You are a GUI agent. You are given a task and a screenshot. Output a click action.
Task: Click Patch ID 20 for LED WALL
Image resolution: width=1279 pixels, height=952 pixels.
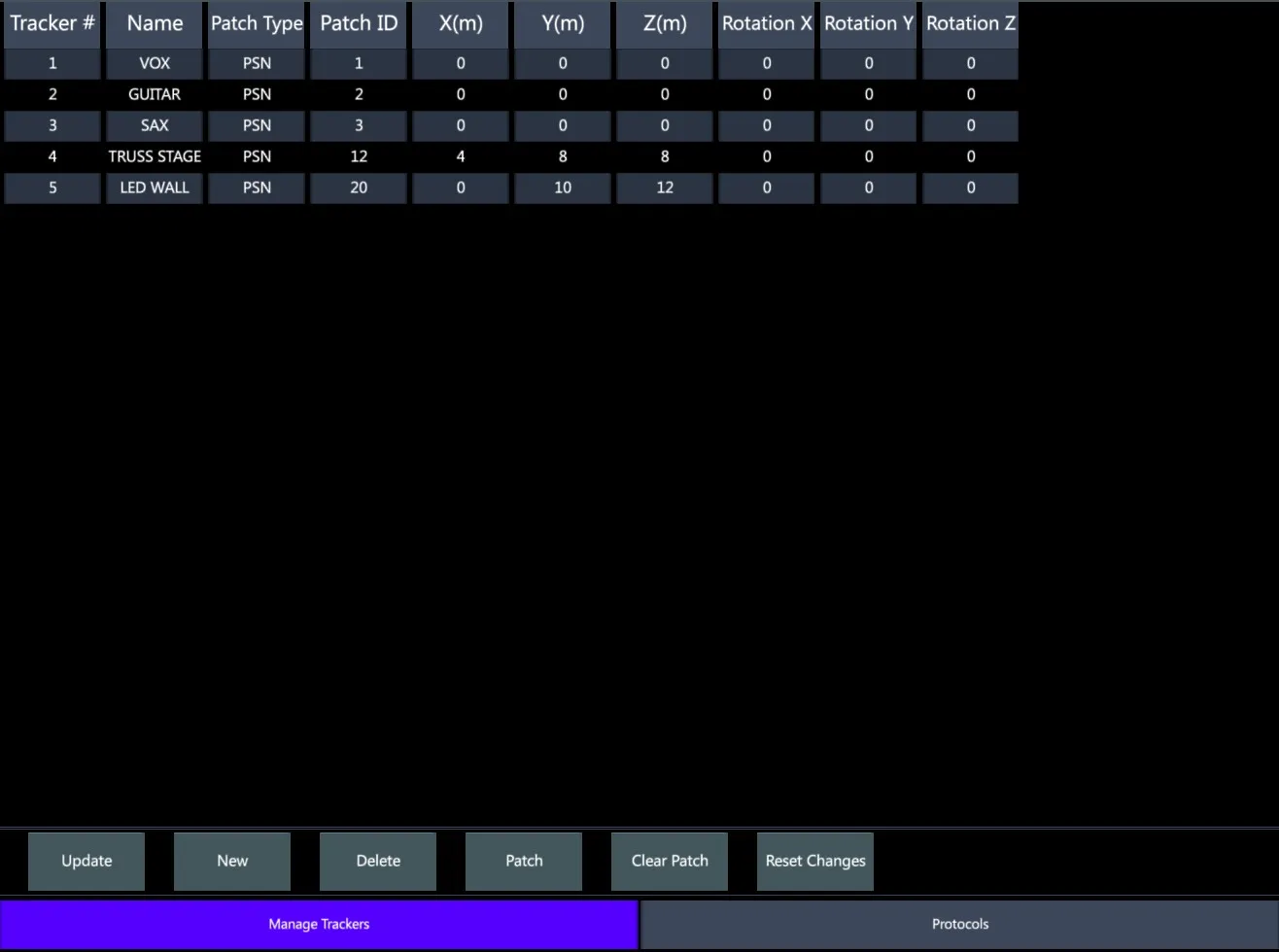pos(359,187)
